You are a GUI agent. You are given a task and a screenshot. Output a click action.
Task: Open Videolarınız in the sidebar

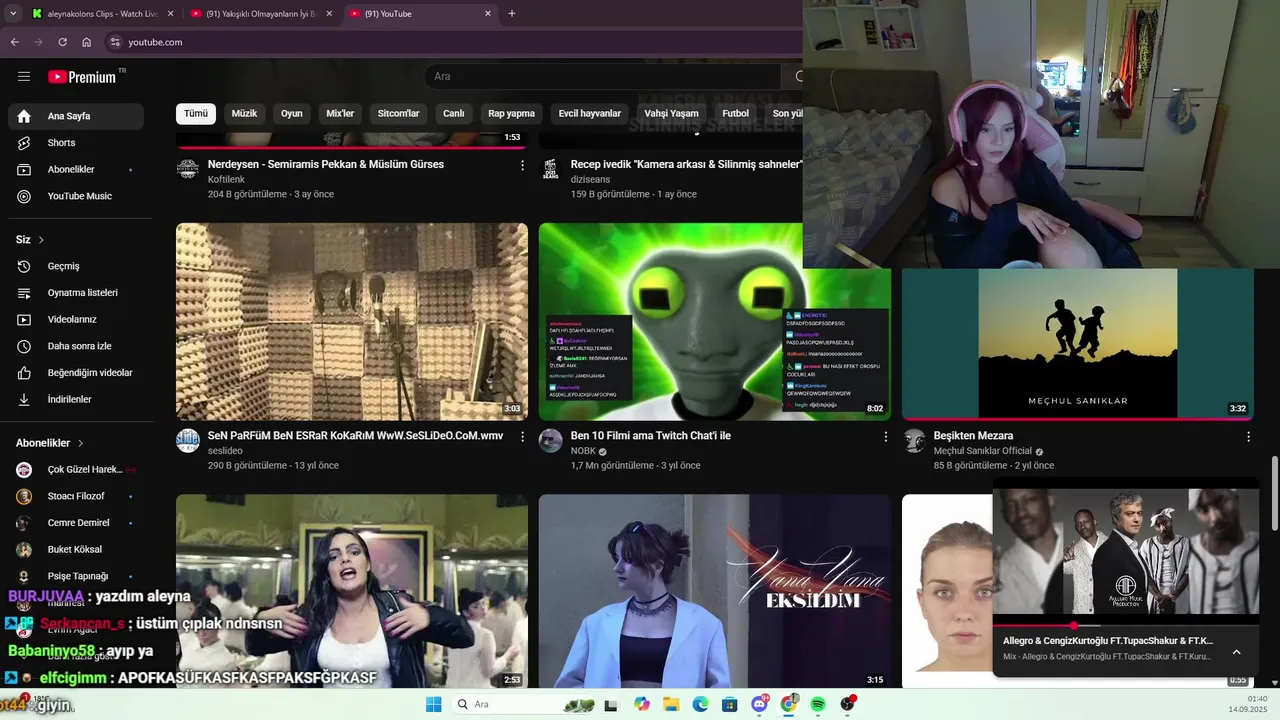[76, 319]
